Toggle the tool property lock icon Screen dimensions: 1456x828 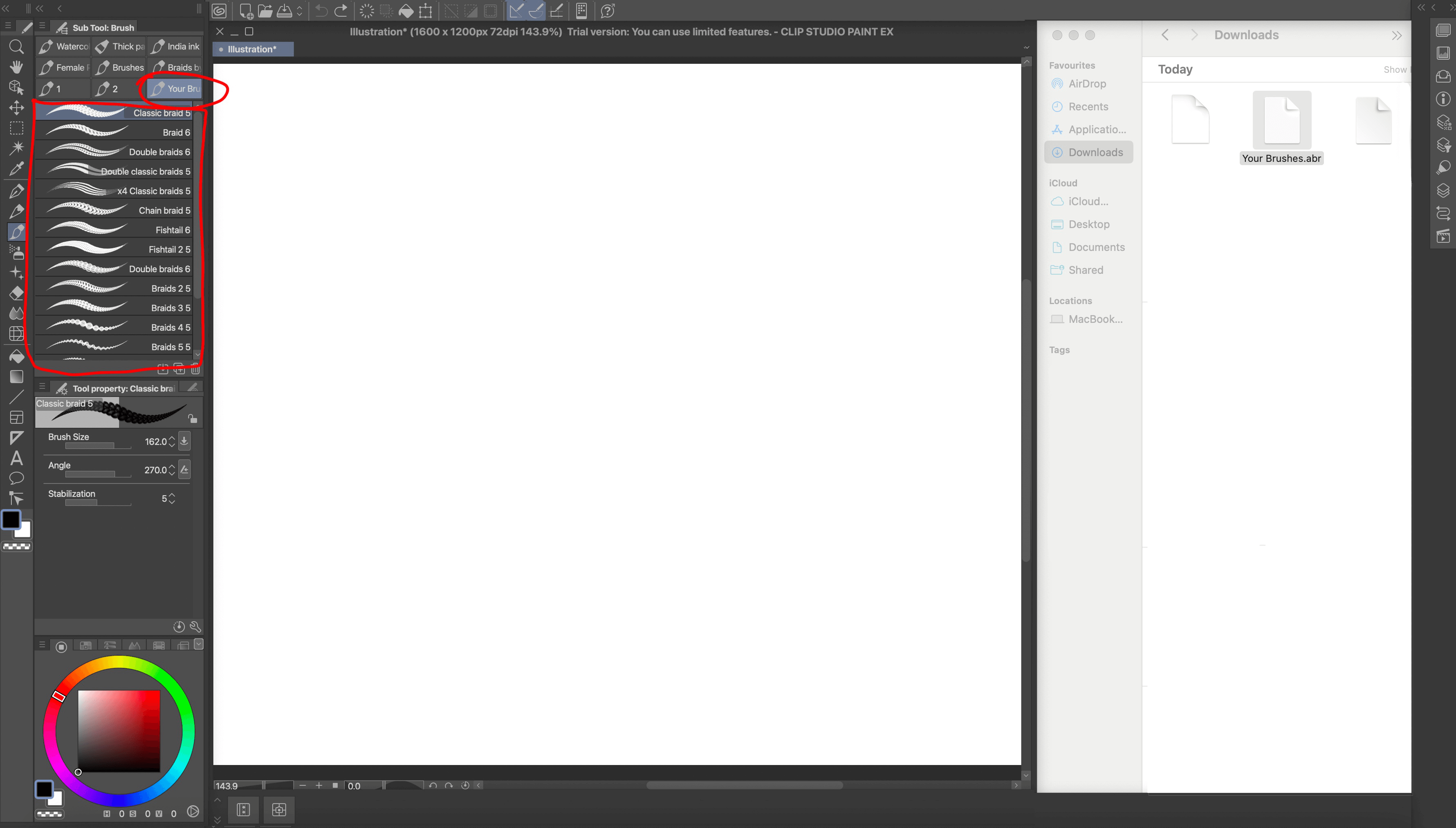[193, 419]
